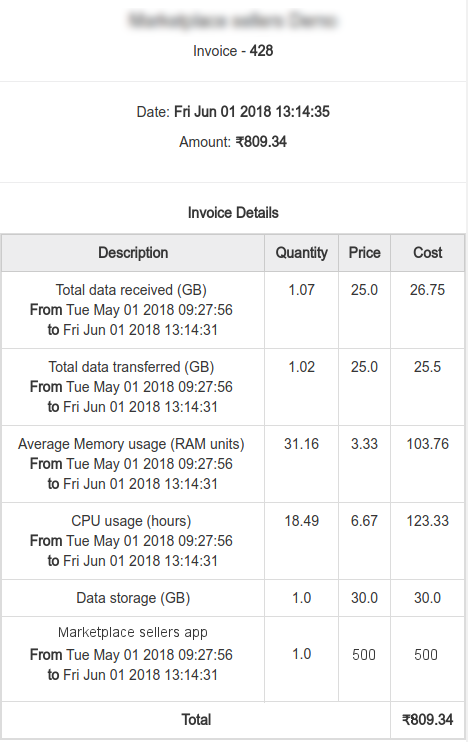
Task: Click the Data storage (GB) row
Action: point(233,598)
